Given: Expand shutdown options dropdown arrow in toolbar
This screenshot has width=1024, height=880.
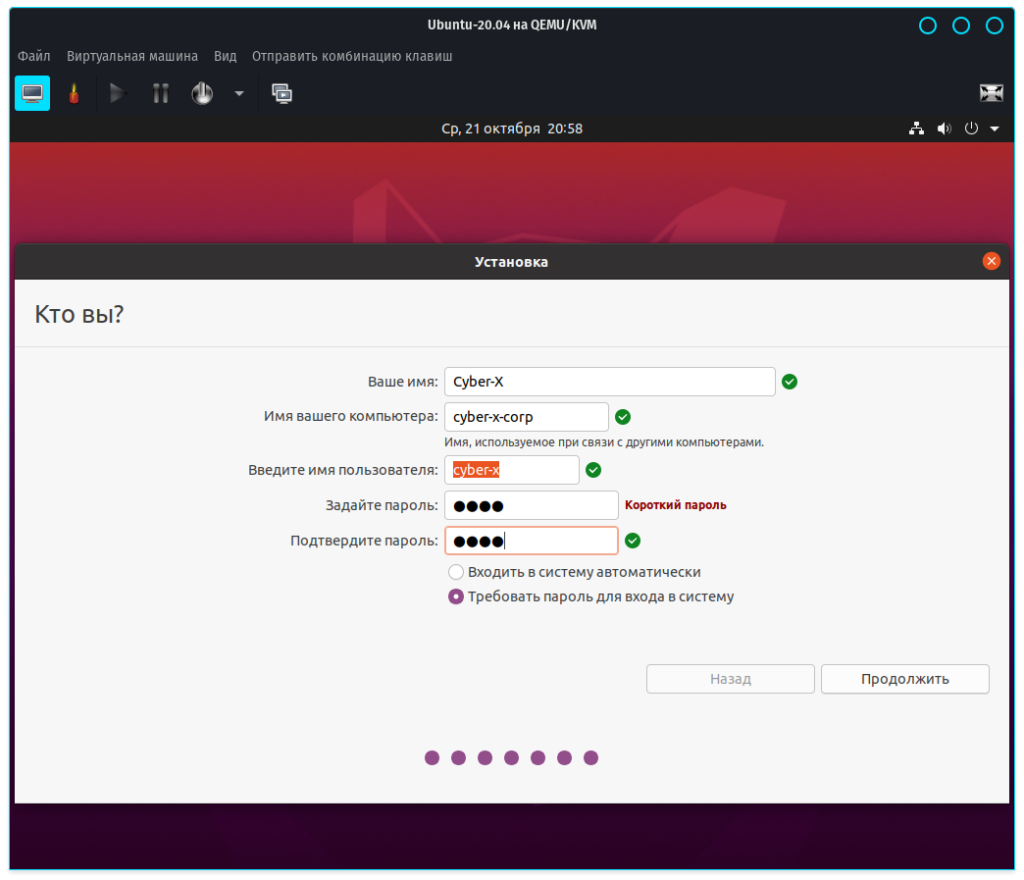Looking at the screenshot, I should (x=239, y=93).
